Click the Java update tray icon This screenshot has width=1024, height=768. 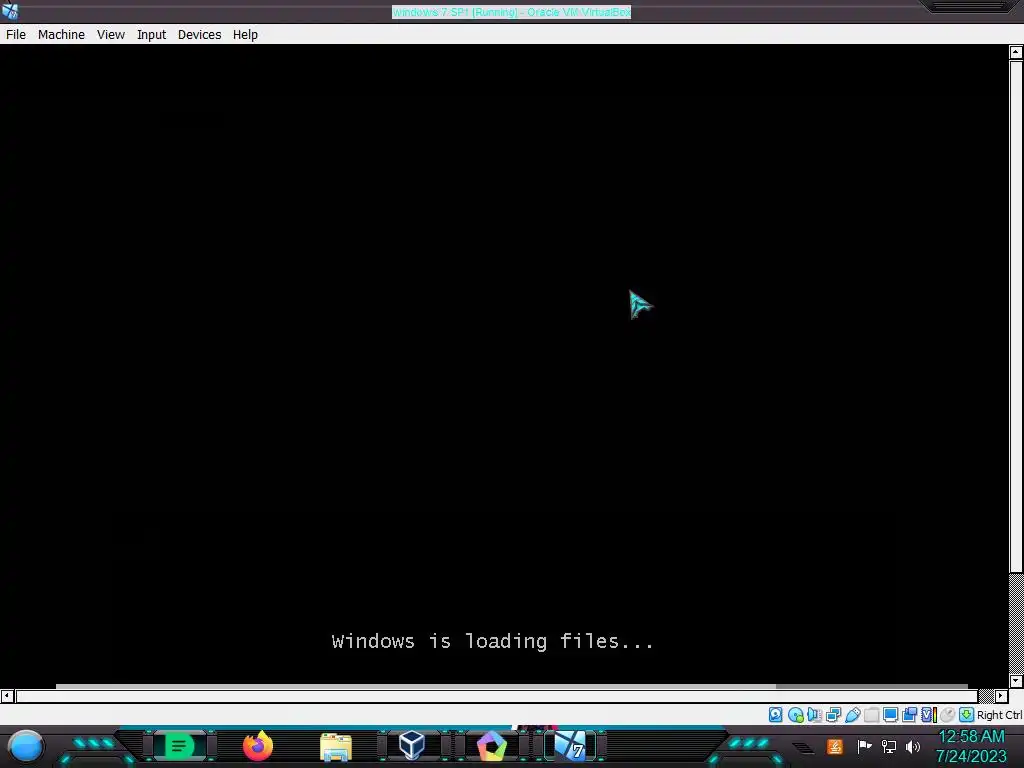pos(835,746)
